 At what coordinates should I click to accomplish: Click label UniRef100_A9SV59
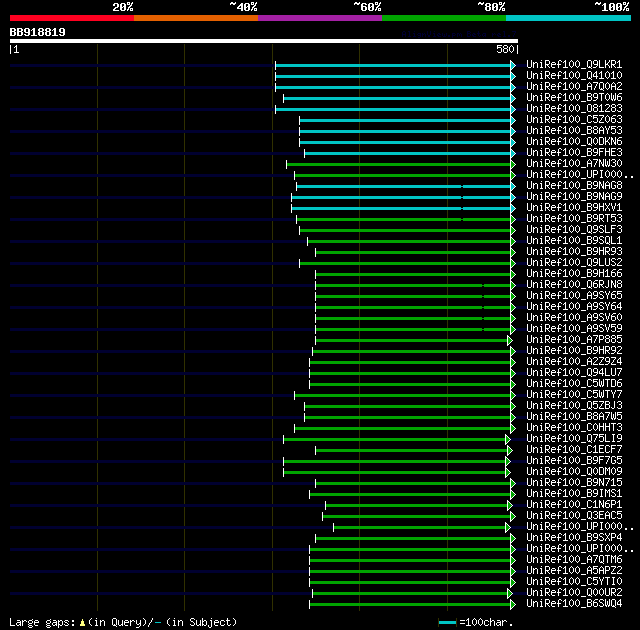[574, 329]
